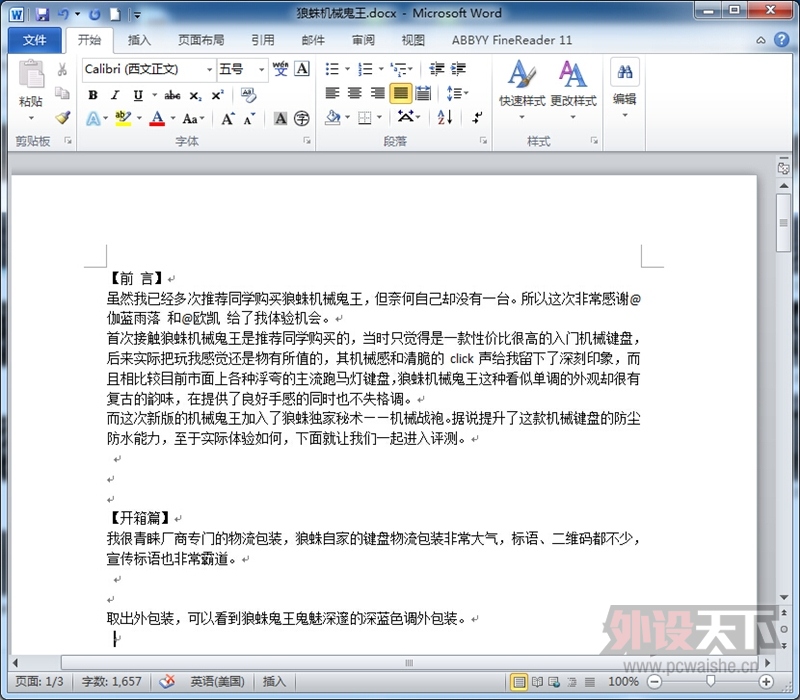The image size is (800, 700).
Task: Click the Paste (粘贴) clipboard icon
Action: click(31, 74)
